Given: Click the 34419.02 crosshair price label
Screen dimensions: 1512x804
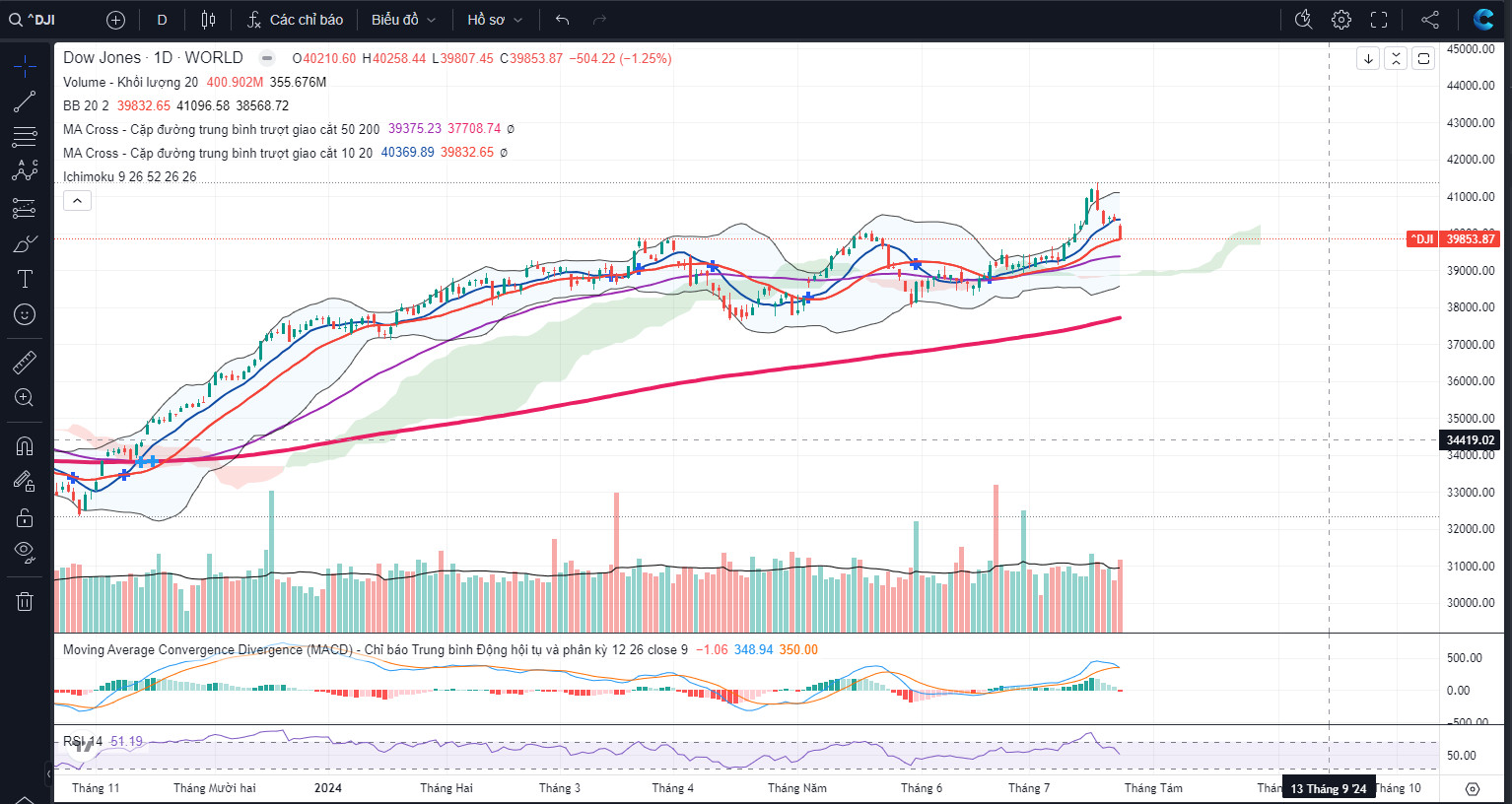Looking at the screenshot, I should coord(1470,440).
